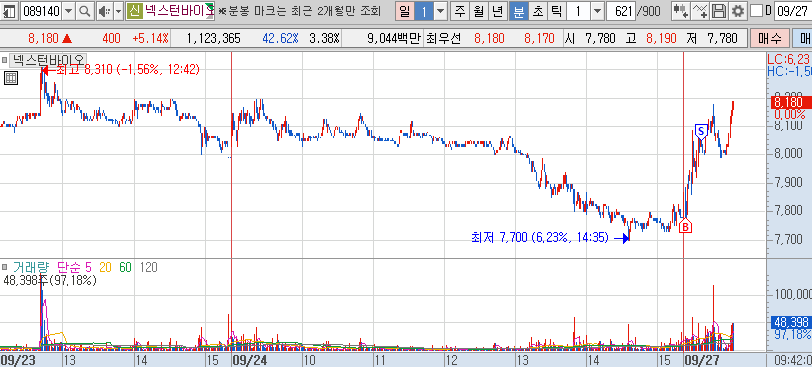Open the stock search magnifier icon
Image resolution: width=812 pixels, height=367 pixels.
[x=85, y=10]
